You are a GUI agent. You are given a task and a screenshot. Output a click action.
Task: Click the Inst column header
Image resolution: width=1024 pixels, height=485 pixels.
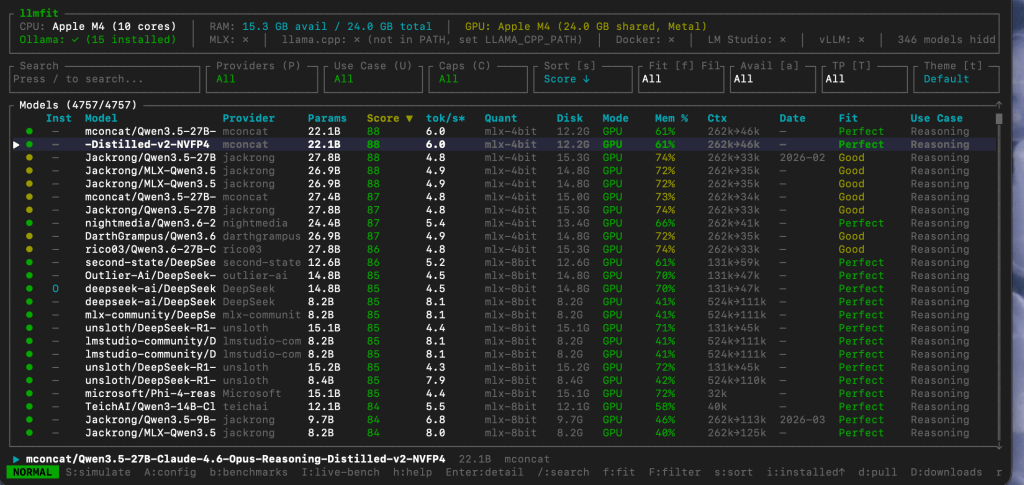pyautogui.click(x=59, y=118)
